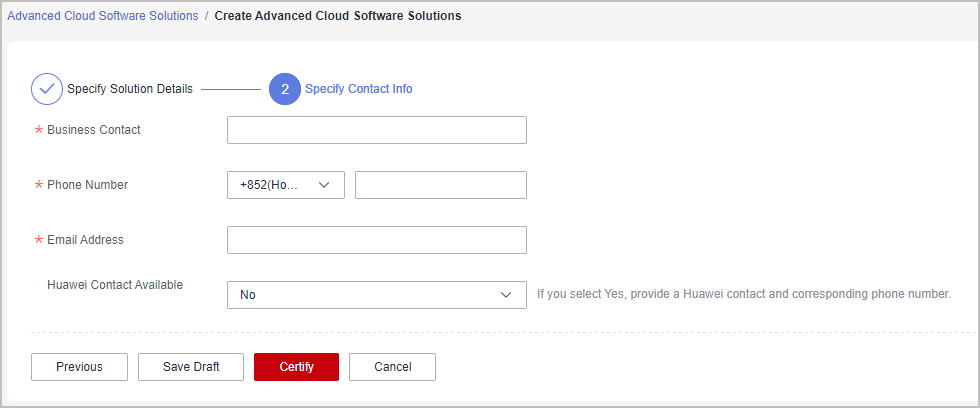
Task: Go to Specify Solution Details step
Action: point(130,89)
